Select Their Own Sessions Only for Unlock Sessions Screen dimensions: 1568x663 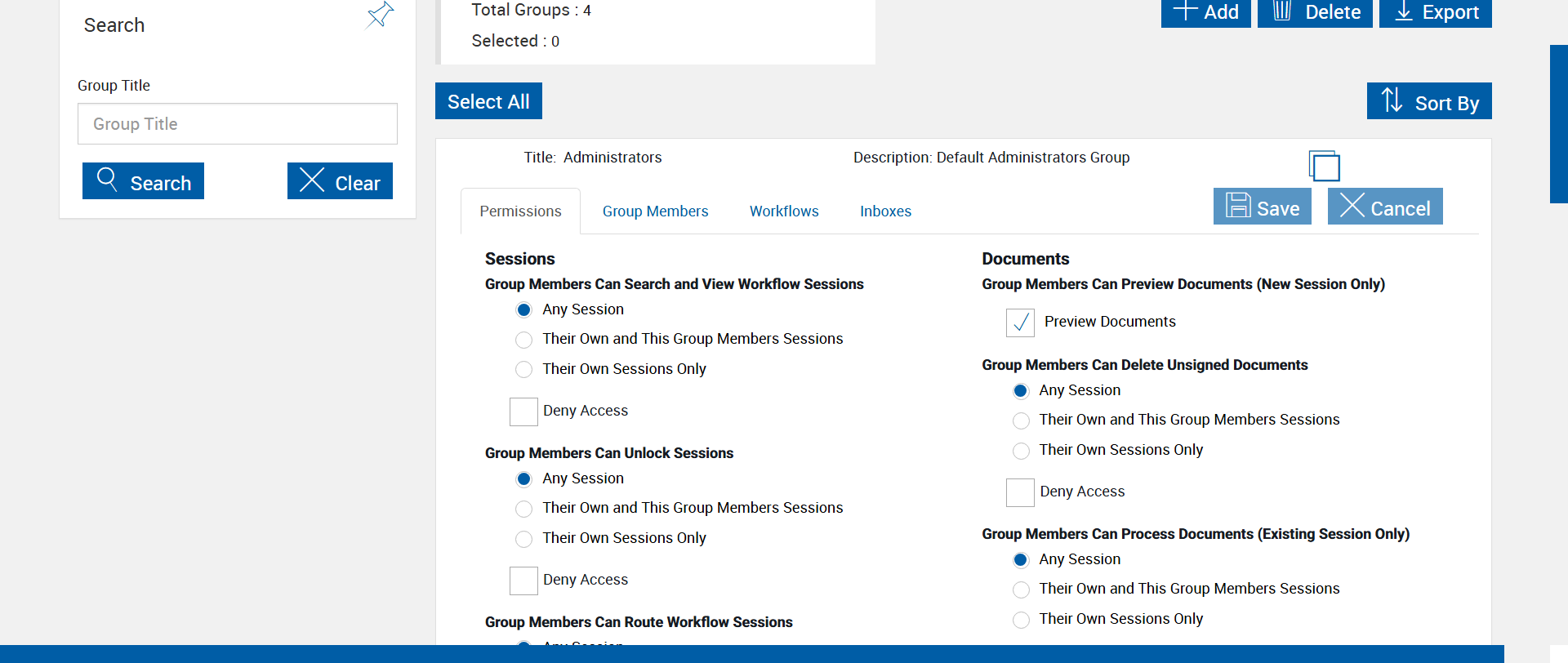click(x=524, y=539)
